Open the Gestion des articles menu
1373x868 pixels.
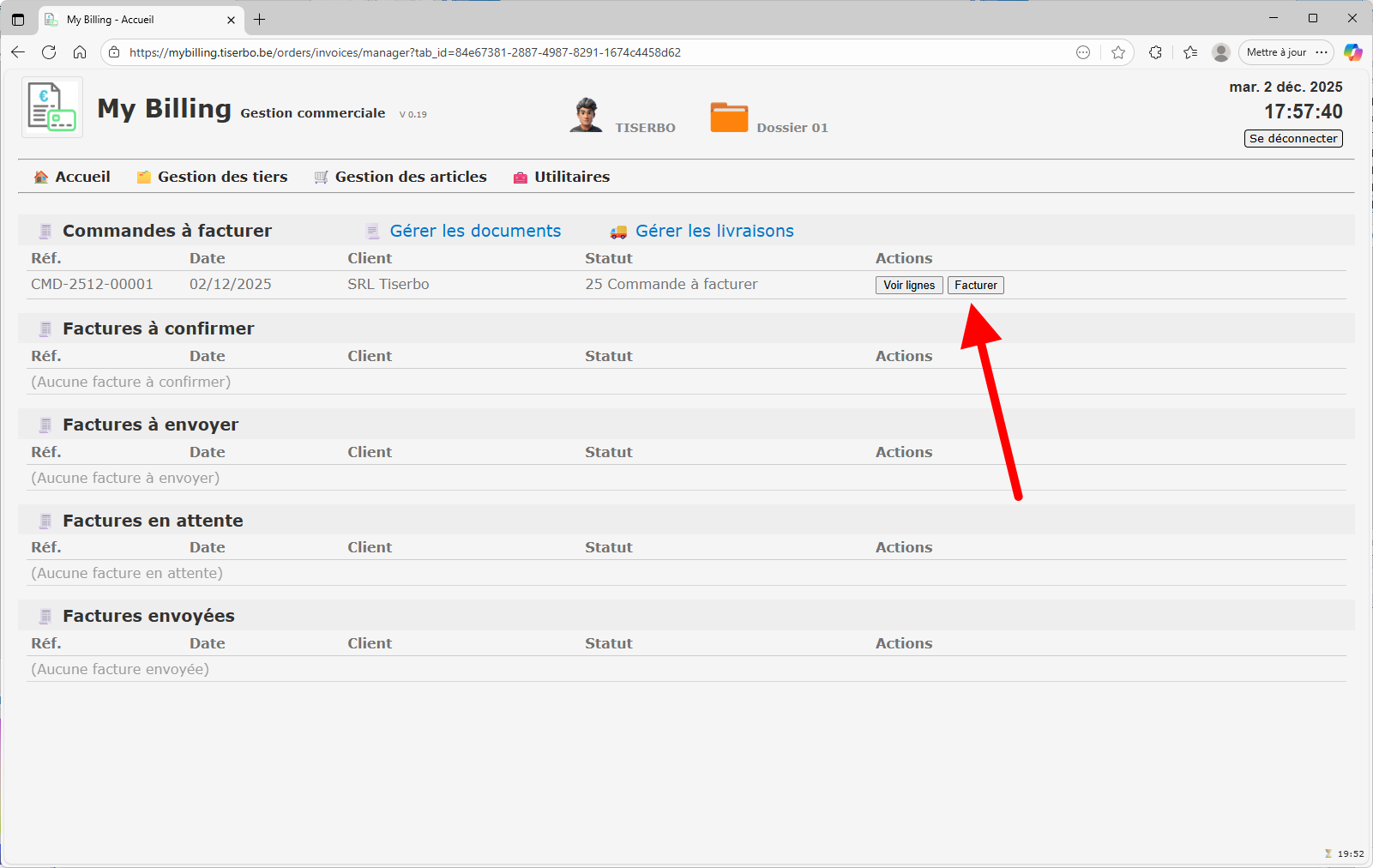410,177
